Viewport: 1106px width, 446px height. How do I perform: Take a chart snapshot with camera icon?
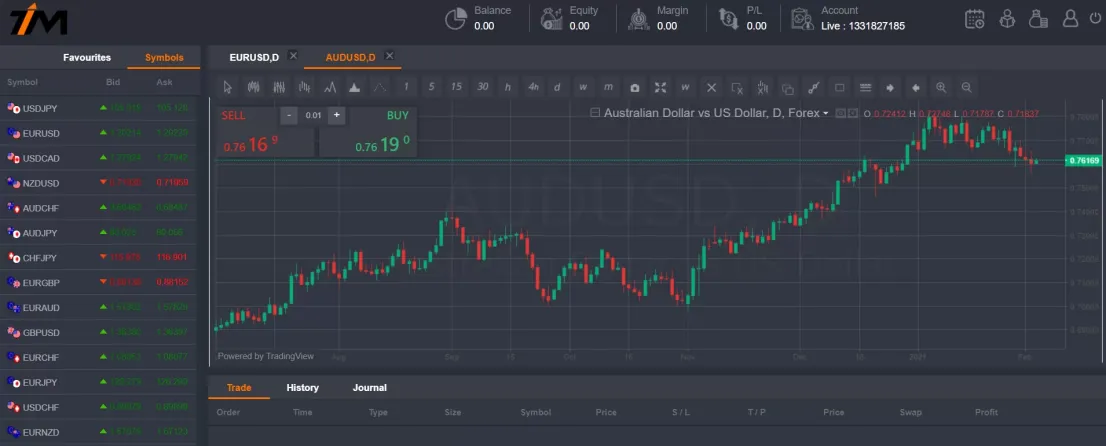[x=635, y=88]
